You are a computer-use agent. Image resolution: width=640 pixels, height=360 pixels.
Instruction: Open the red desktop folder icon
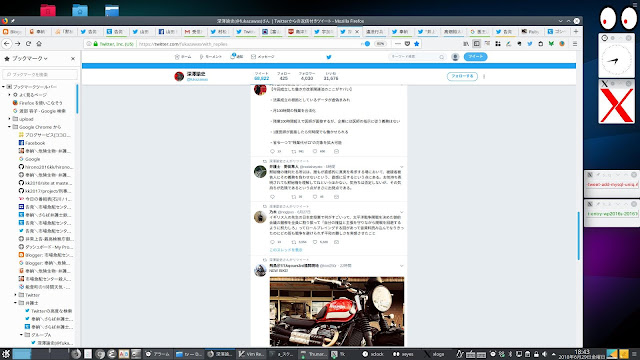pos(48,10)
